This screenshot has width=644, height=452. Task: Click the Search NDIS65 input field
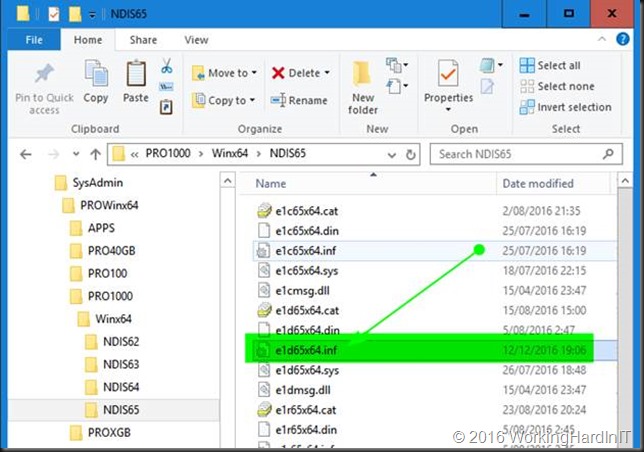(x=518, y=154)
